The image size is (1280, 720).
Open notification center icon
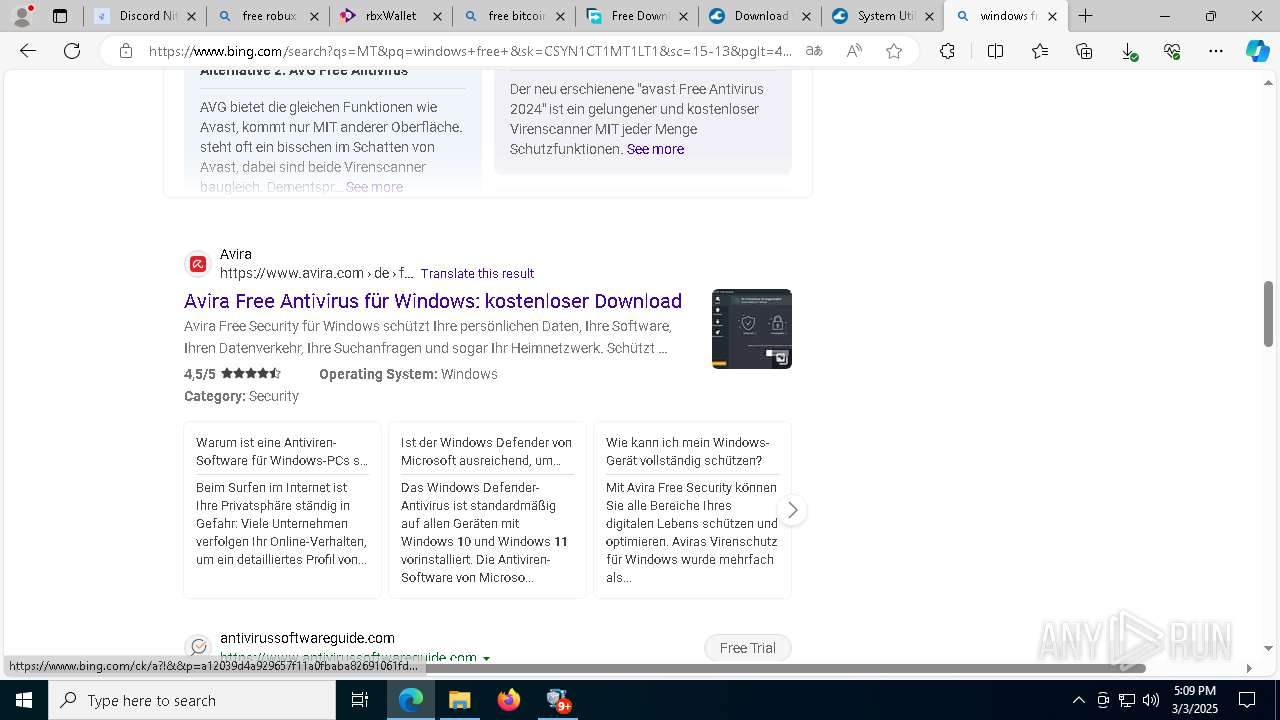coord(1247,701)
